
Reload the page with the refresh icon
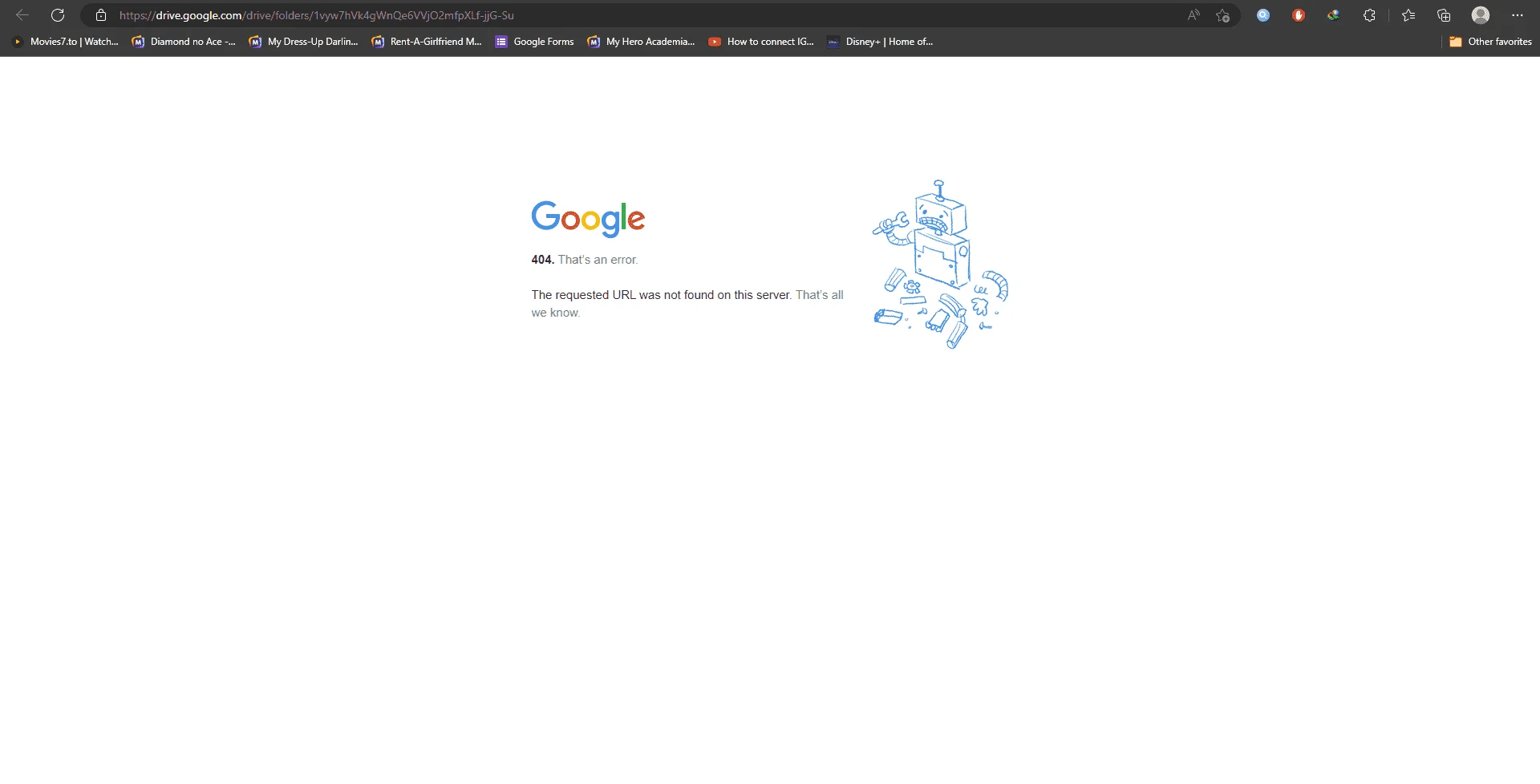(x=58, y=15)
